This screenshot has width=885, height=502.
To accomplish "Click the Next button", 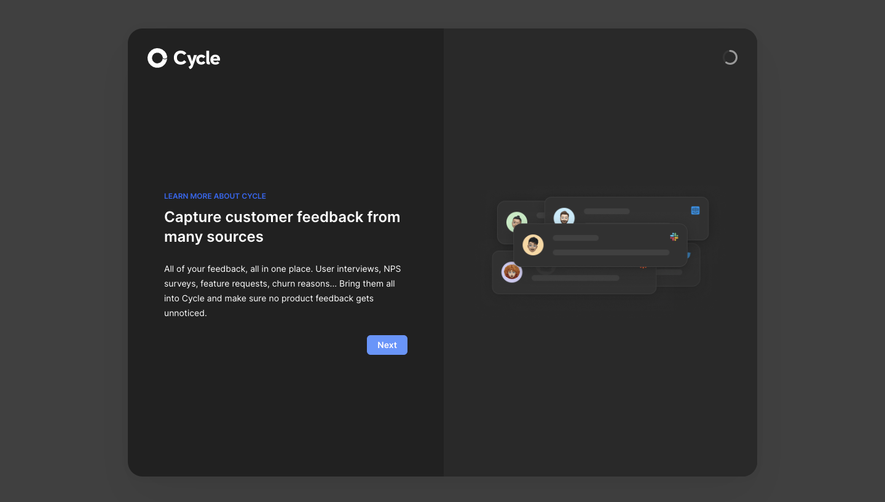I will 387,345.
